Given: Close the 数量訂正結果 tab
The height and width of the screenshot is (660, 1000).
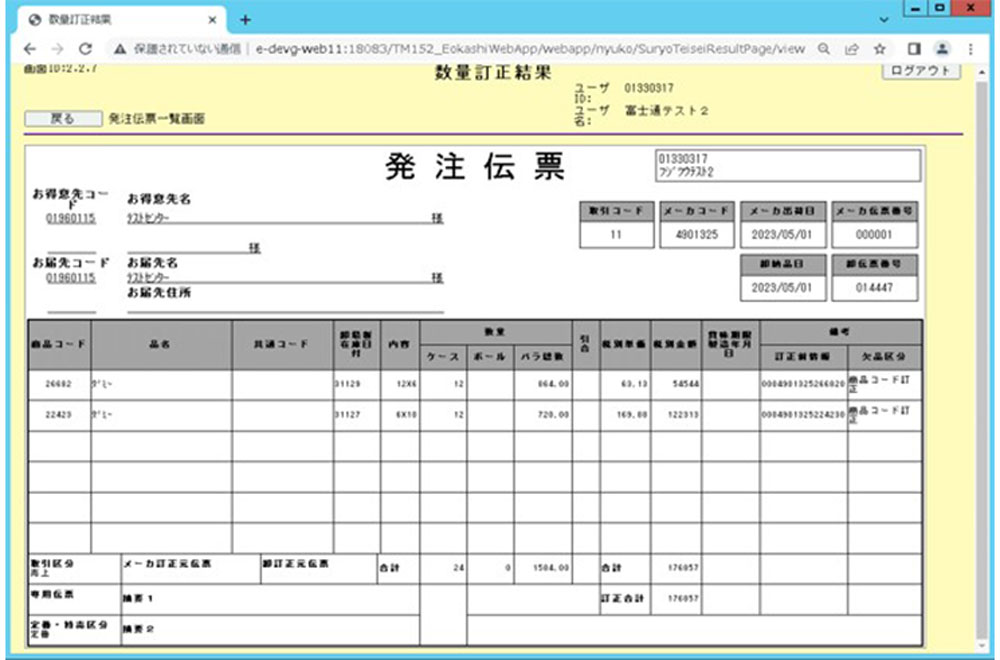Looking at the screenshot, I should (x=212, y=20).
